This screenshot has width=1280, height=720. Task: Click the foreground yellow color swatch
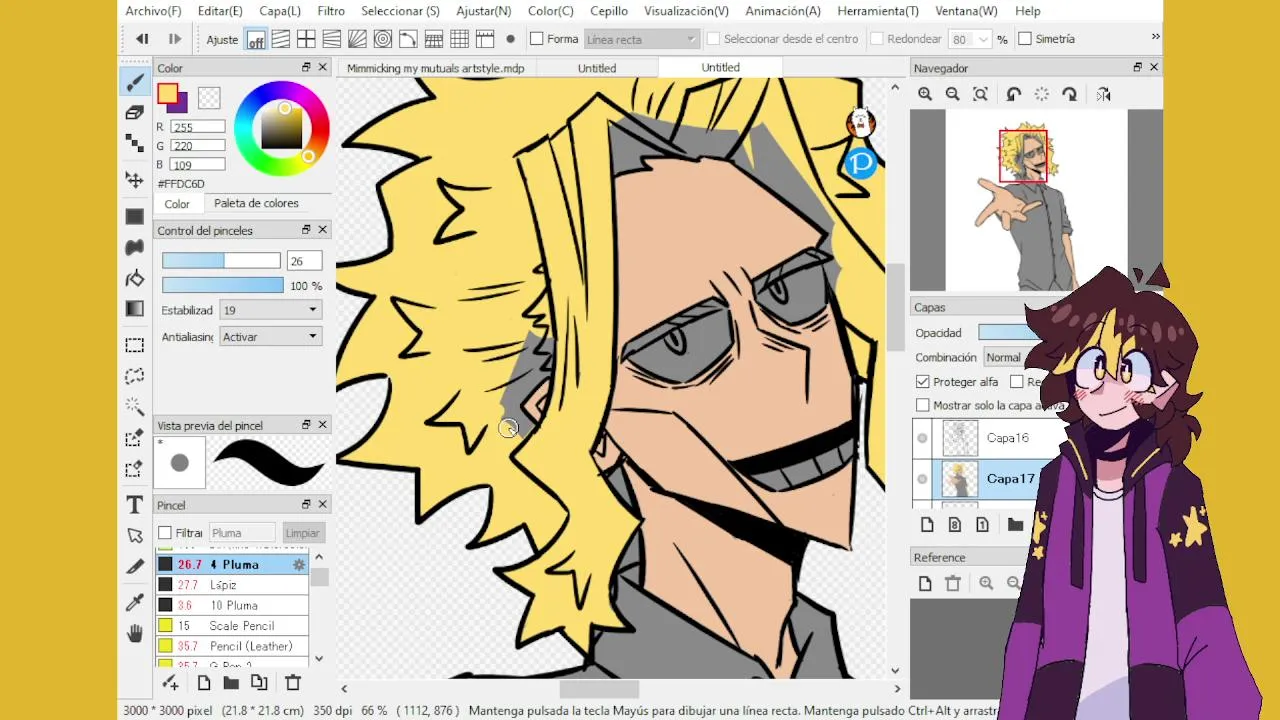(167, 94)
